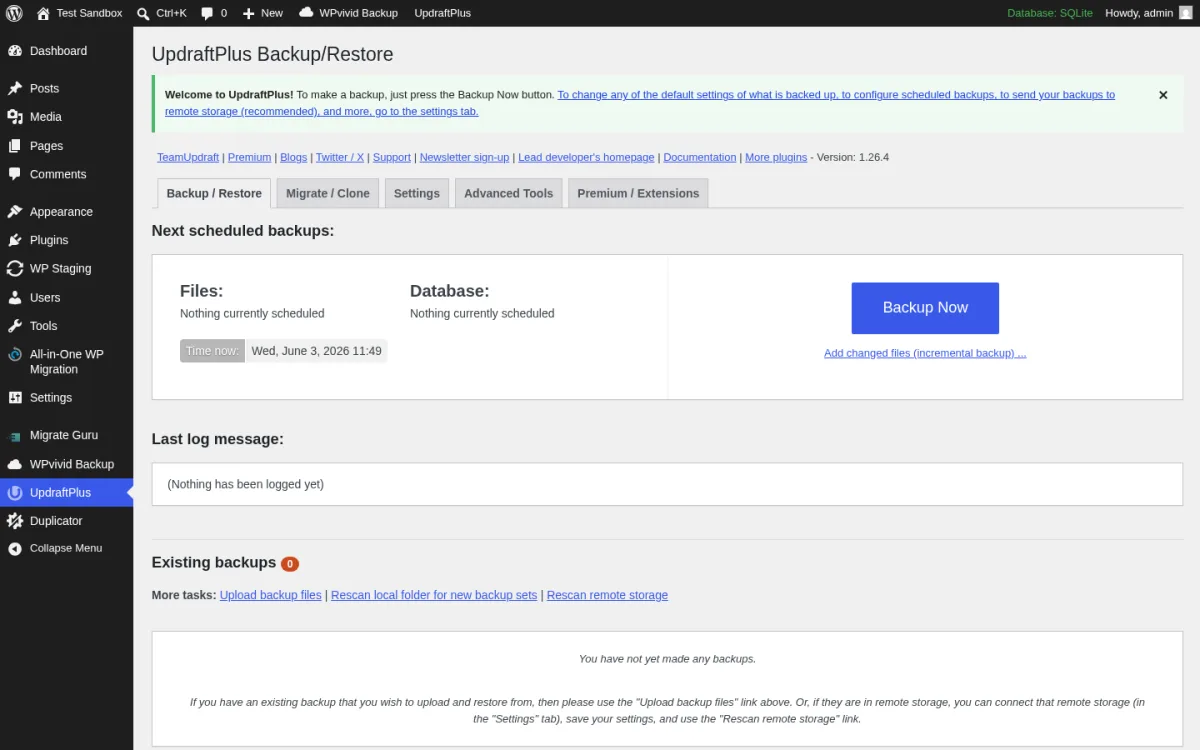
Task: Click the UpdraftPlus logo icon in sidebar
Action: point(15,493)
